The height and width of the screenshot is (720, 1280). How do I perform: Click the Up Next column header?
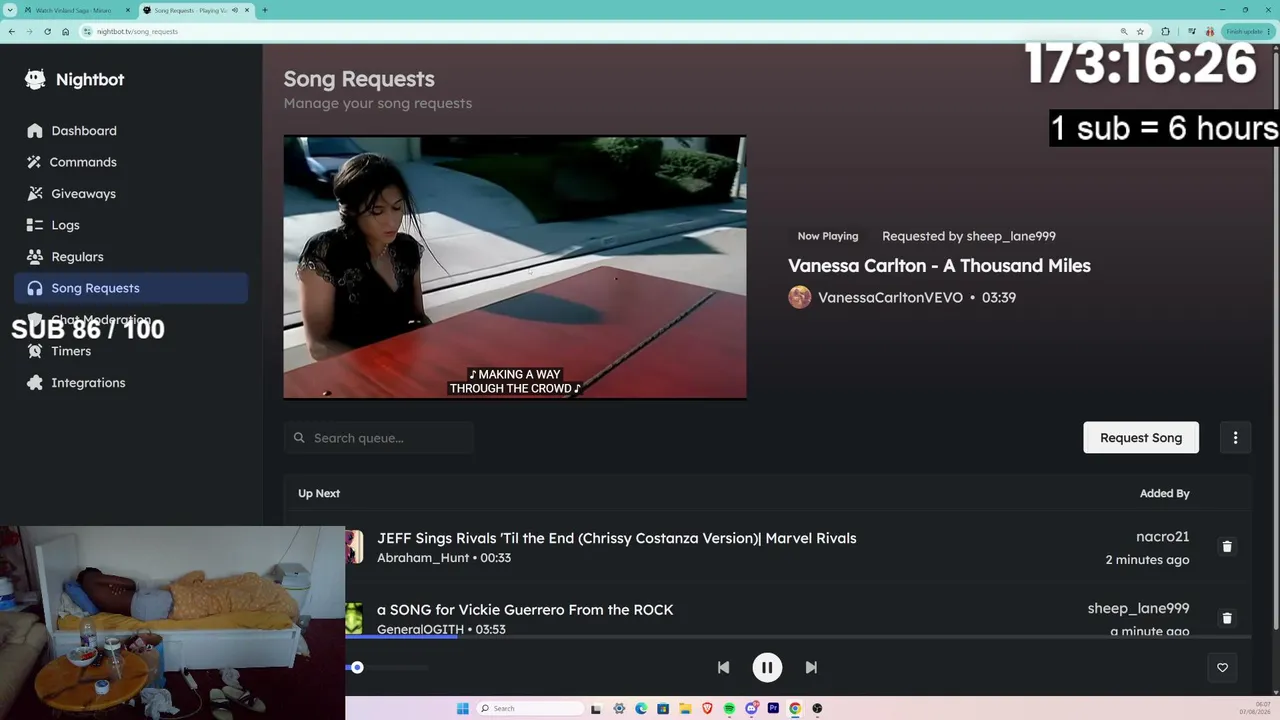pos(319,493)
